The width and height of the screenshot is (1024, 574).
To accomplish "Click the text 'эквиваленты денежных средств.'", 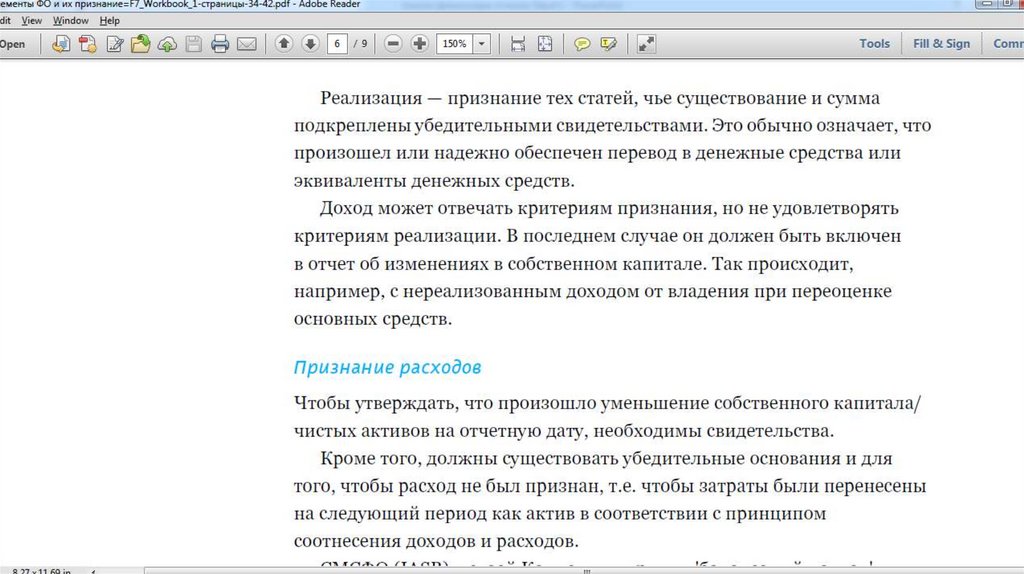I will 434,180.
